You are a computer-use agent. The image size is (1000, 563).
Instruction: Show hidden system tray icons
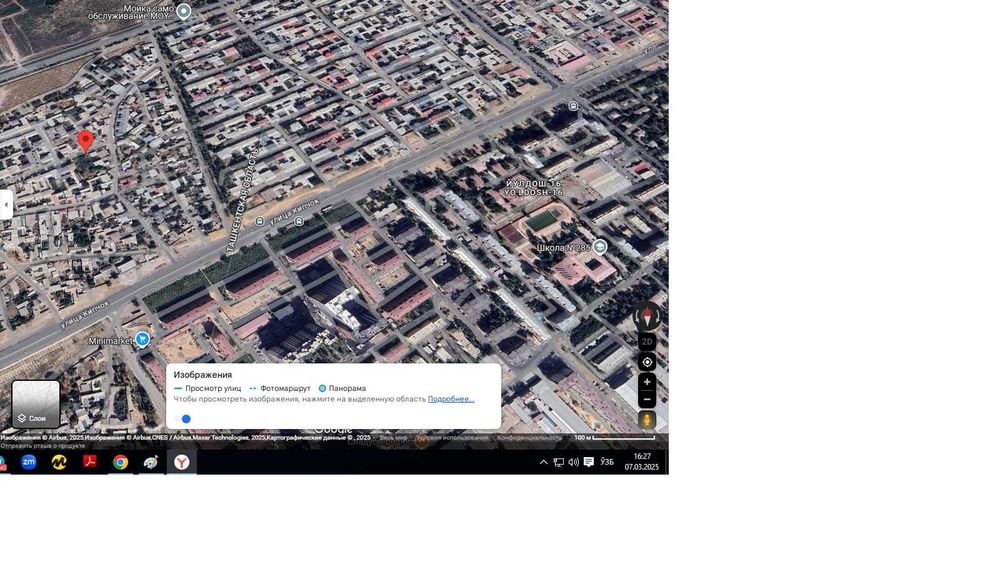pos(543,462)
